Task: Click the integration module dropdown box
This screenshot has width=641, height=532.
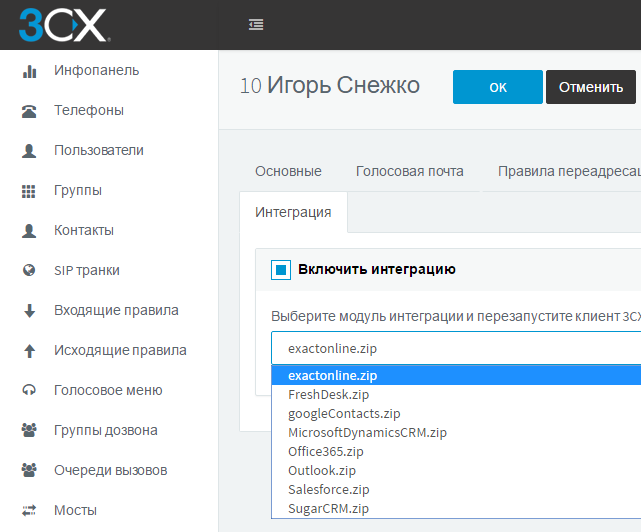Action: [x=456, y=348]
